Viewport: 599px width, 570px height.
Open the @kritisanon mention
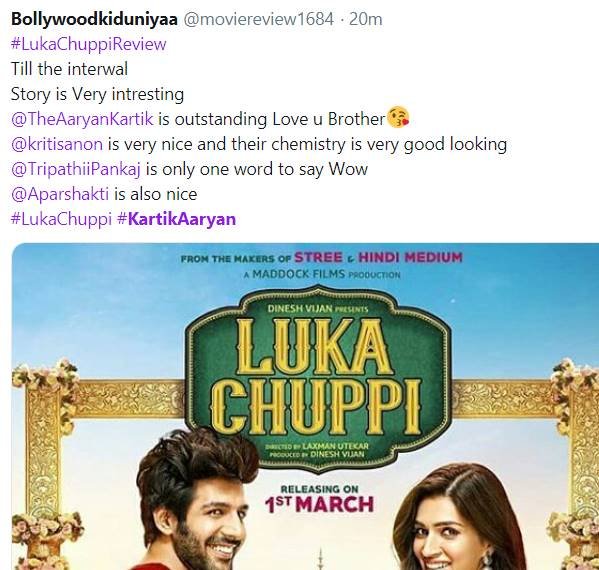coord(57,144)
